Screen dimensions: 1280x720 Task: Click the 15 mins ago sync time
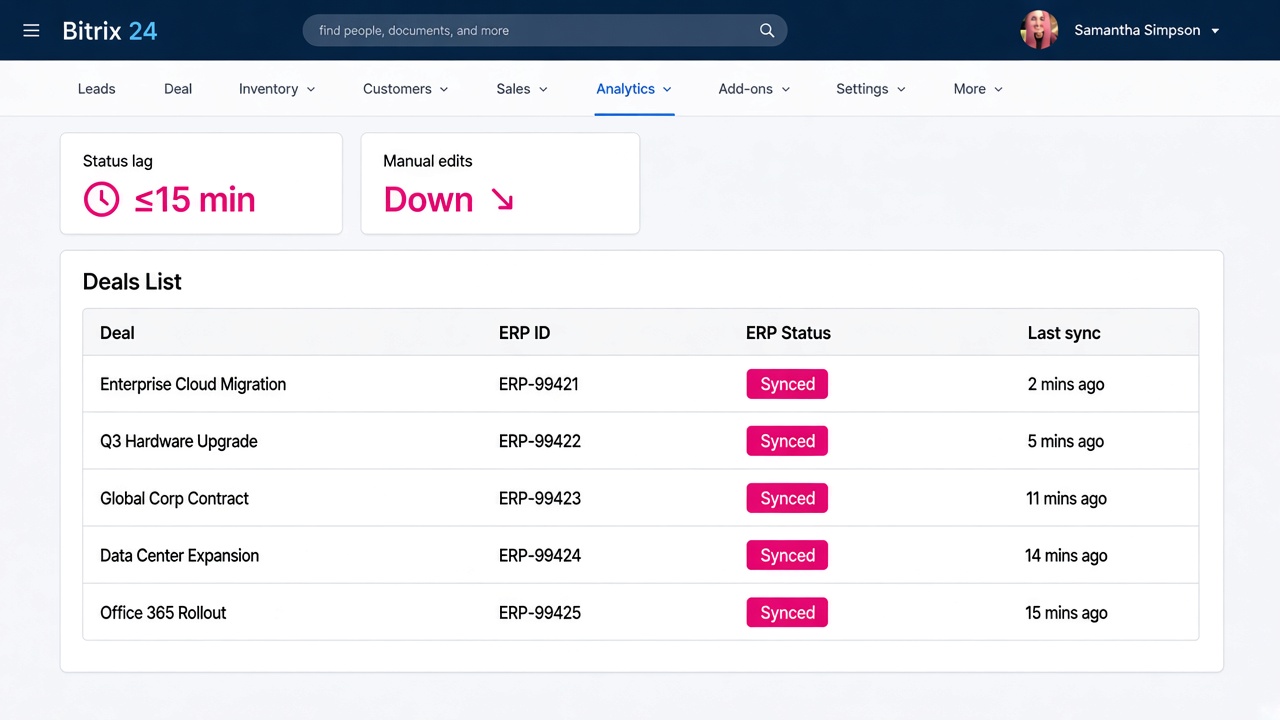point(1066,612)
